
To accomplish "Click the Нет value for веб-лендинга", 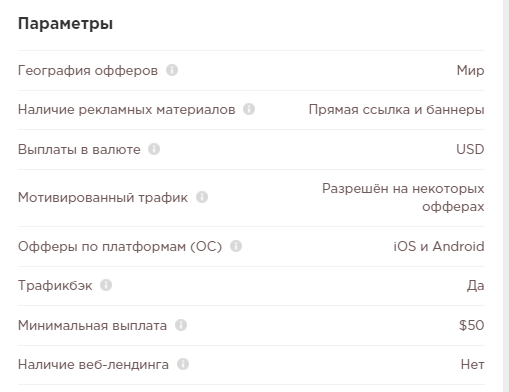I will click(x=473, y=364).
